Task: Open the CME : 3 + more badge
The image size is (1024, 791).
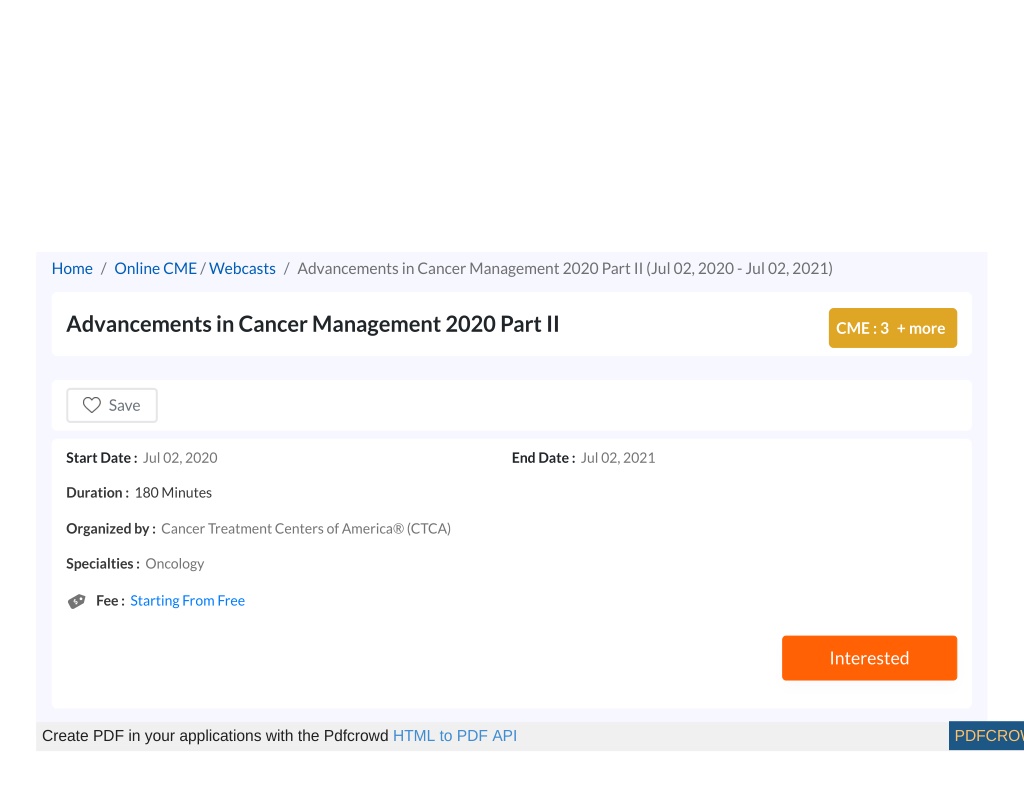Action: (893, 328)
